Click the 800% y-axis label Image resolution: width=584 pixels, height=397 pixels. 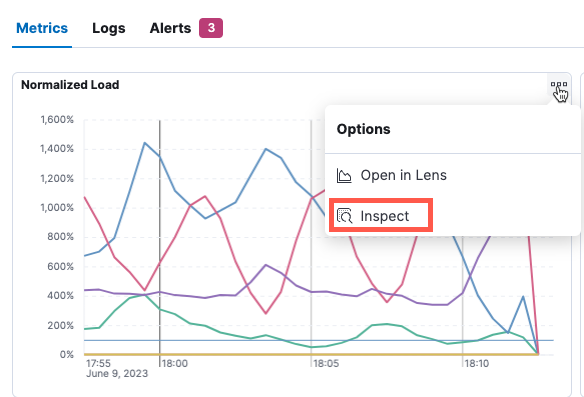tap(60, 237)
